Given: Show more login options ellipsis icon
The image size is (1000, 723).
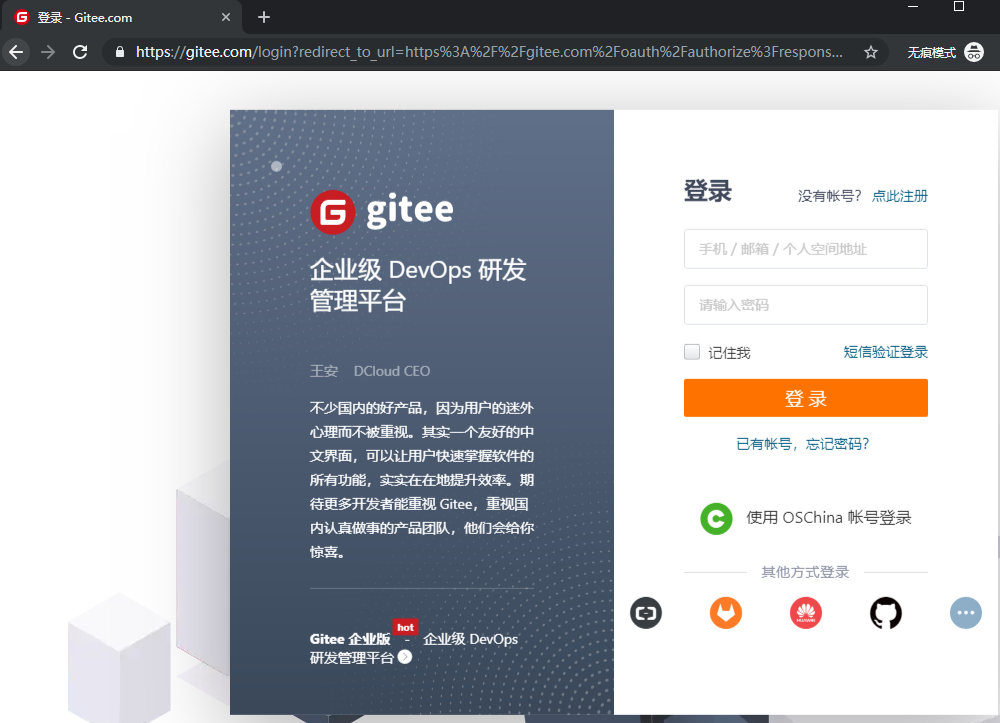Looking at the screenshot, I should [966, 613].
